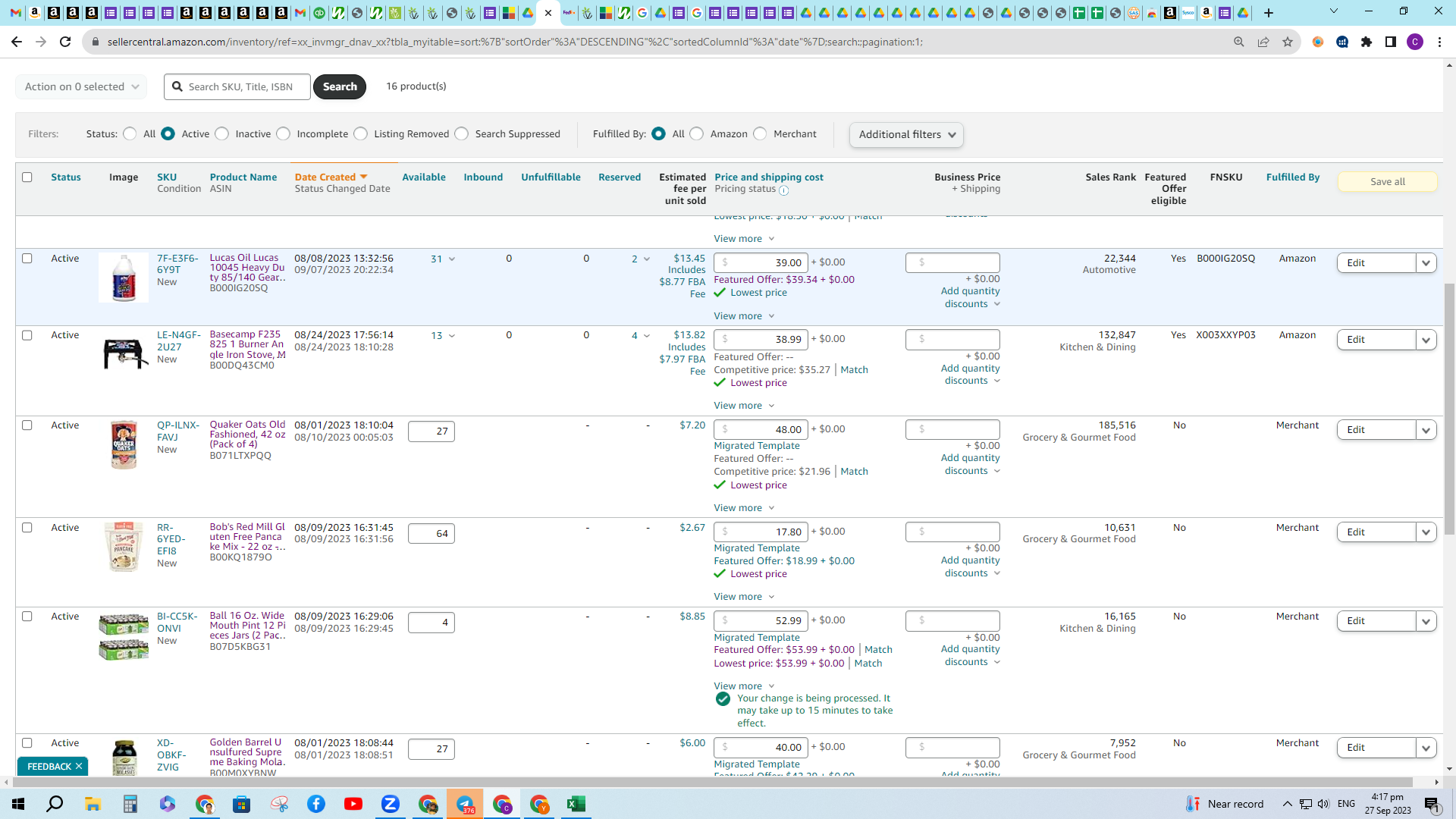Filter Fulfilled By Merchant
The image size is (1456, 819).
click(x=761, y=134)
